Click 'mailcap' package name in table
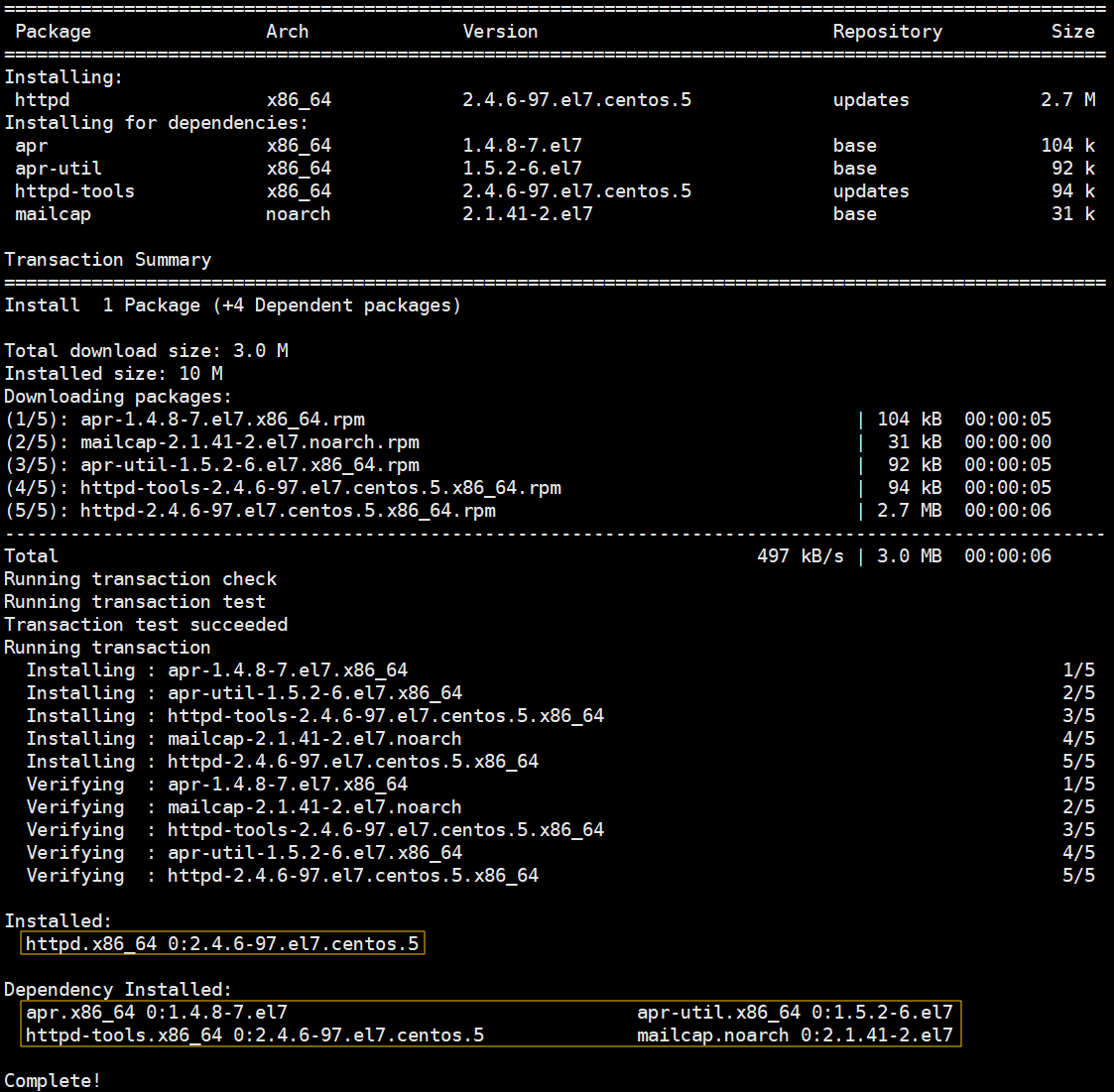Image resolution: width=1114 pixels, height=1092 pixels. [54, 214]
